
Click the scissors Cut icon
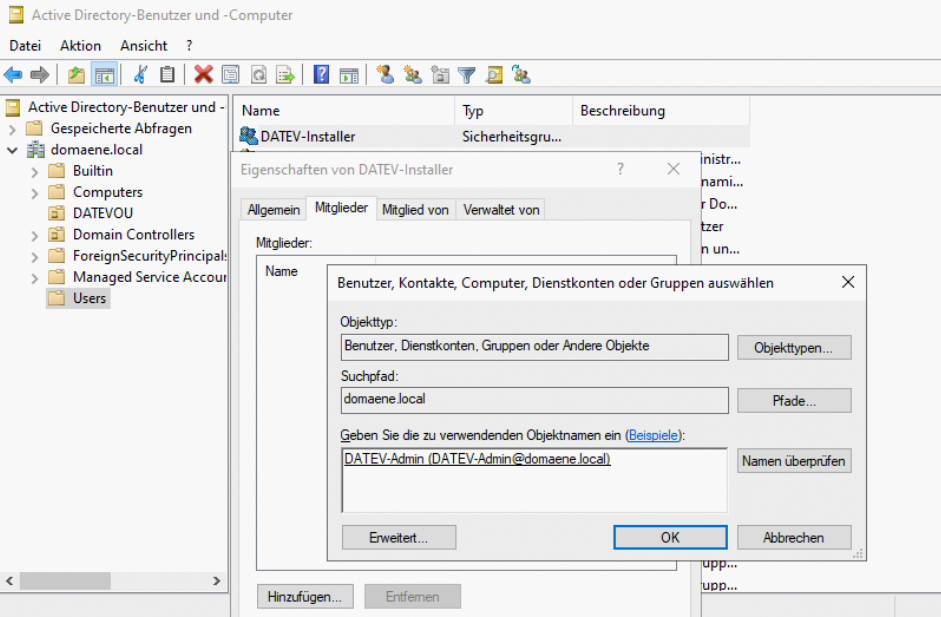140,75
